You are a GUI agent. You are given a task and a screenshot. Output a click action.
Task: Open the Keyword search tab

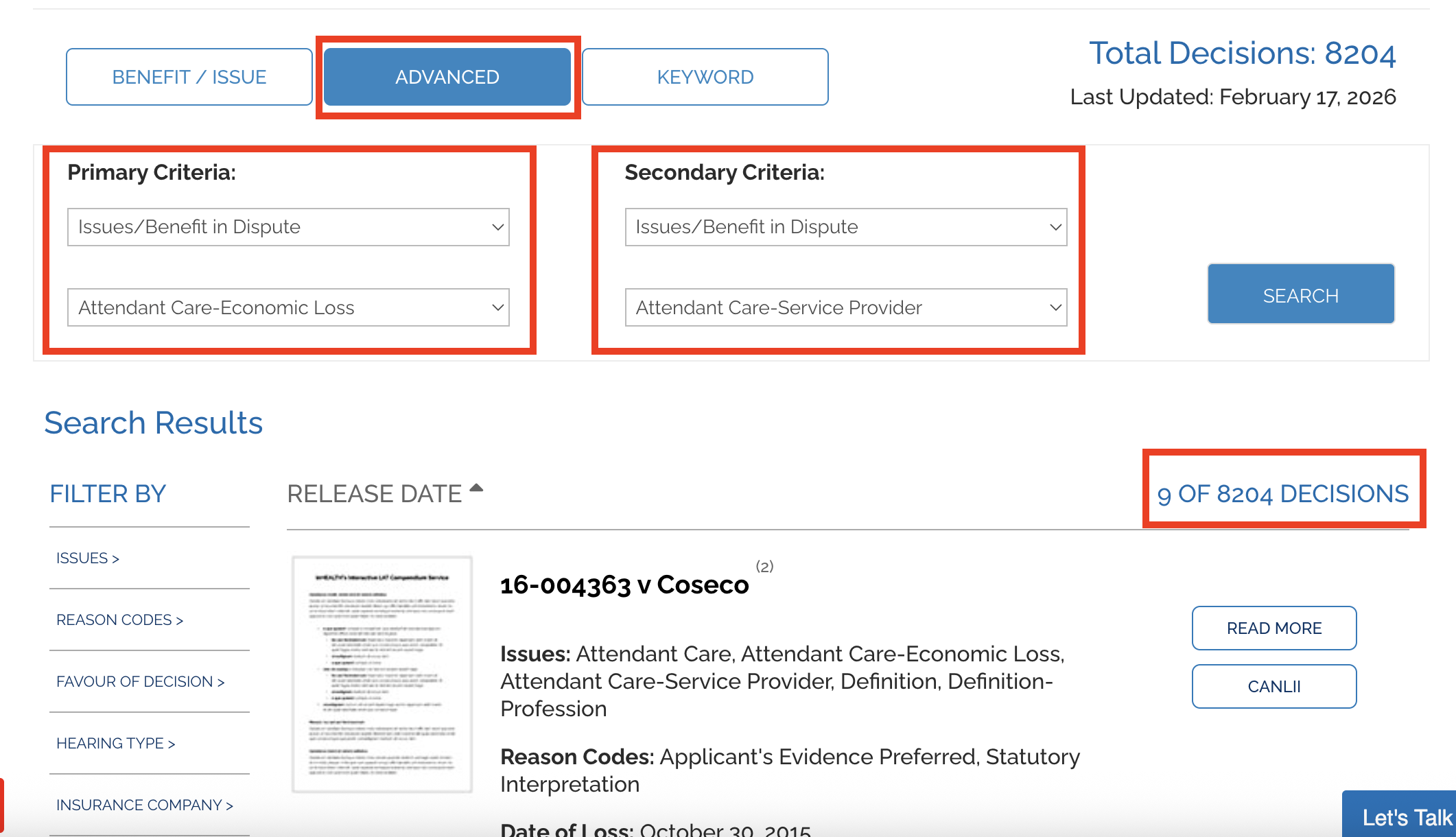(705, 77)
